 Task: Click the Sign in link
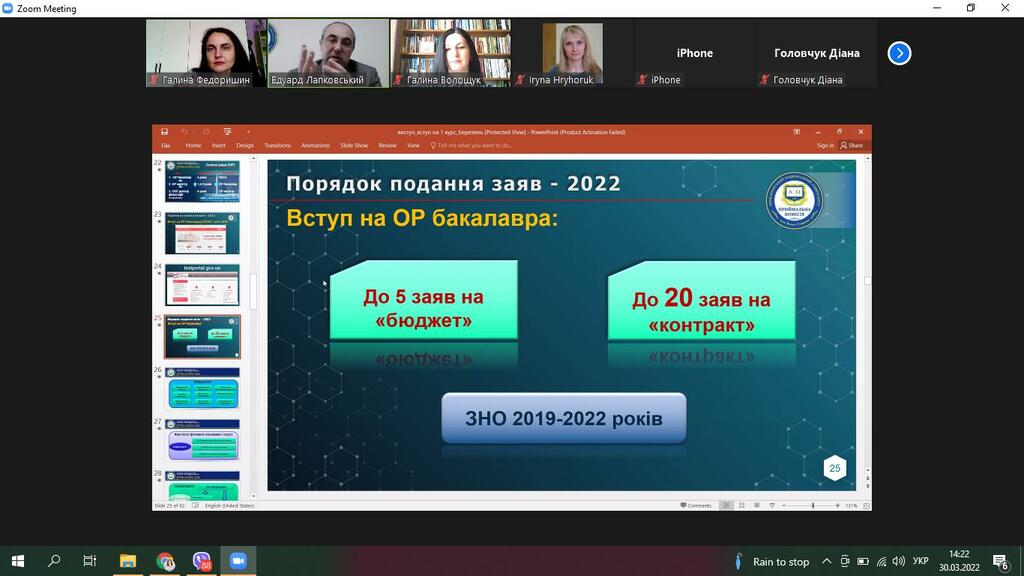click(824, 145)
